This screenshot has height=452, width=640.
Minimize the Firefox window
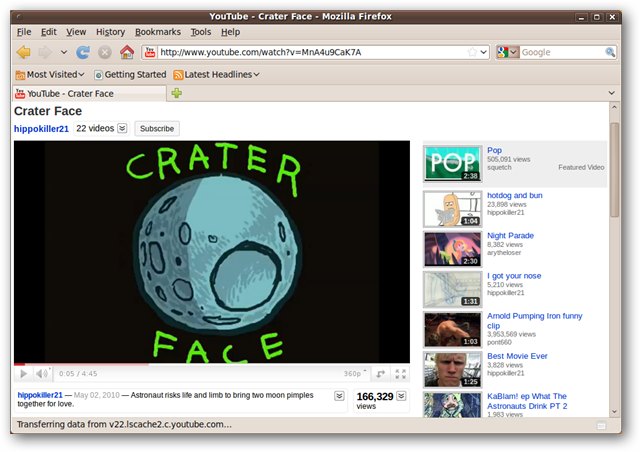tap(581, 17)
